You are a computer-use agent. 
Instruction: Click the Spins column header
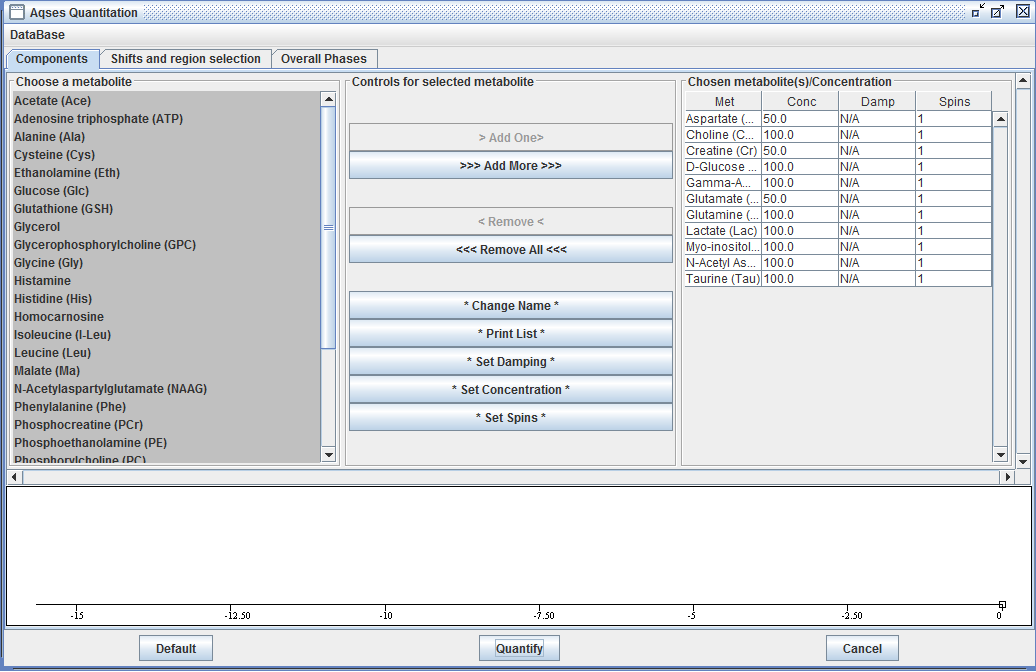(954, 102)
